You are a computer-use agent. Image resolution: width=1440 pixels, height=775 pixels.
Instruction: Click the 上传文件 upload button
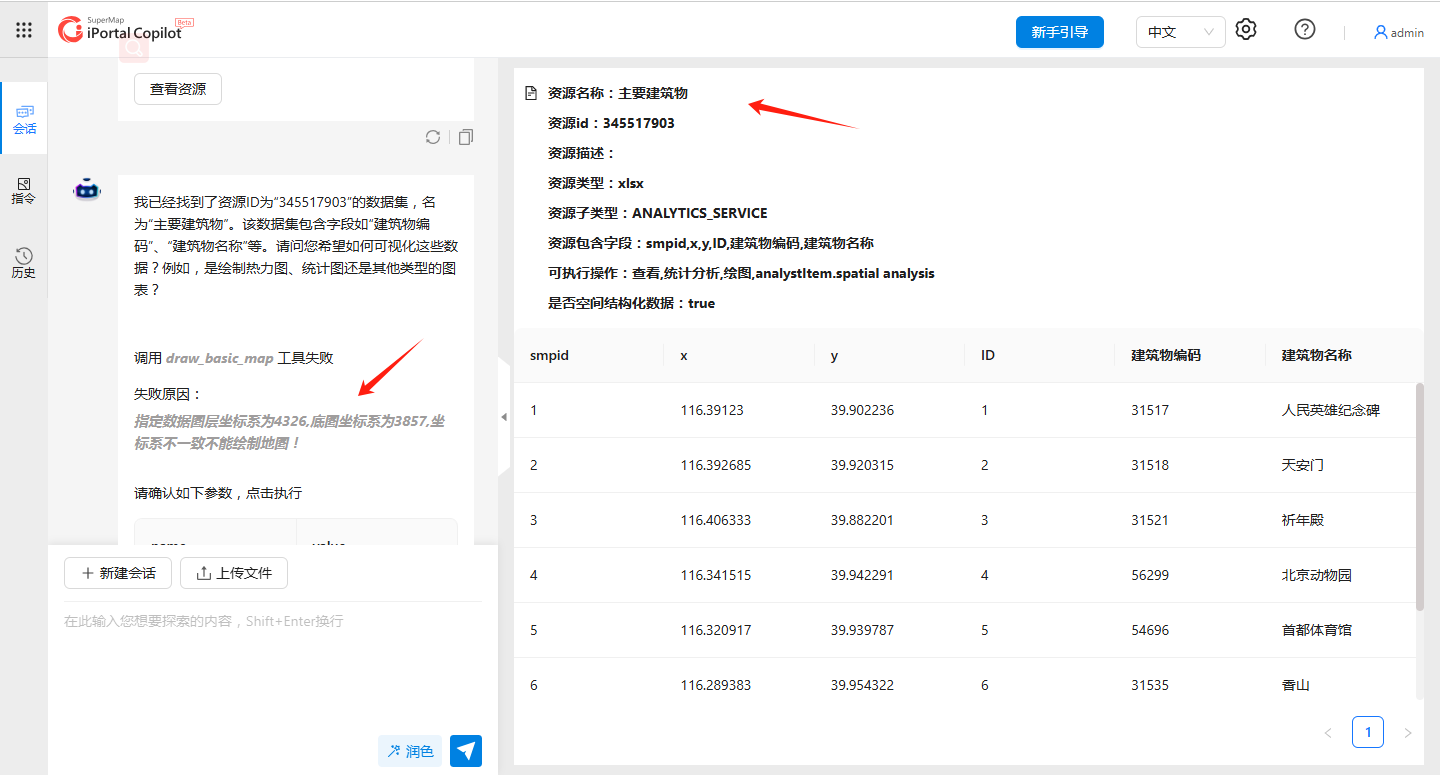coord(234,573)
